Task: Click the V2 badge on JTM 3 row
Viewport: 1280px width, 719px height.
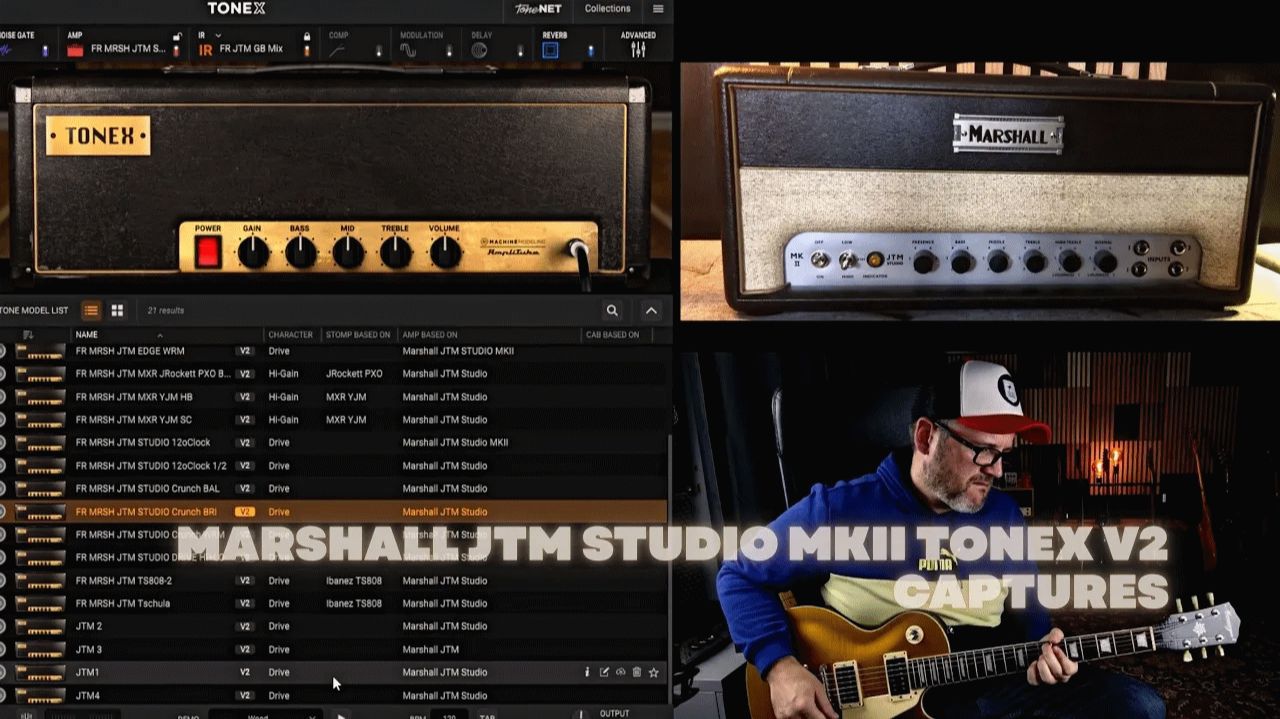Action: (244, 650)
